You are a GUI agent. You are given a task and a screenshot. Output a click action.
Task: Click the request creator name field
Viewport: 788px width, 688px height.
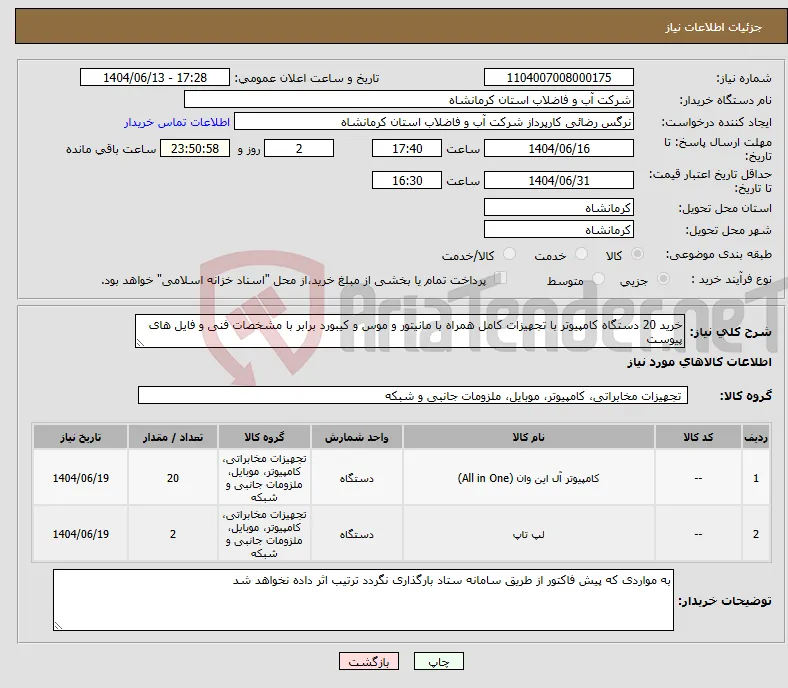[x=434, y=122]
